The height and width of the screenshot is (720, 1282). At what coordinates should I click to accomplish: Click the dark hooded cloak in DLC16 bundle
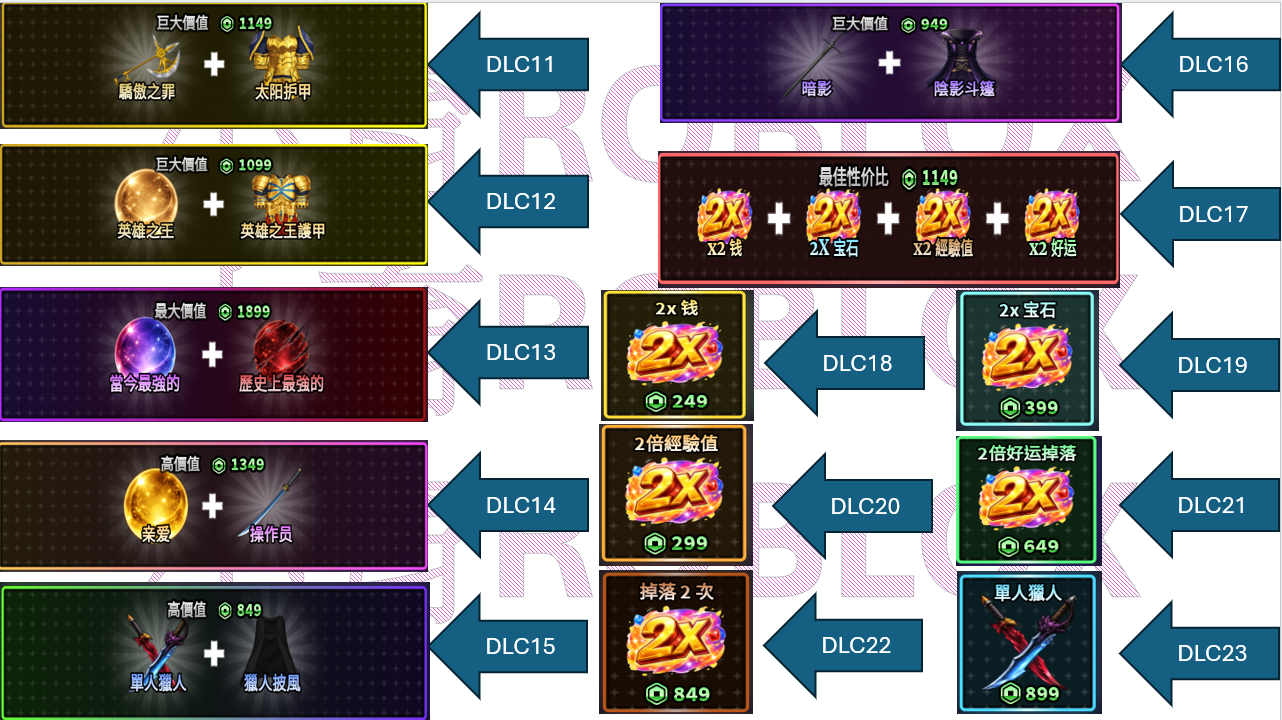tap(963, 57)
